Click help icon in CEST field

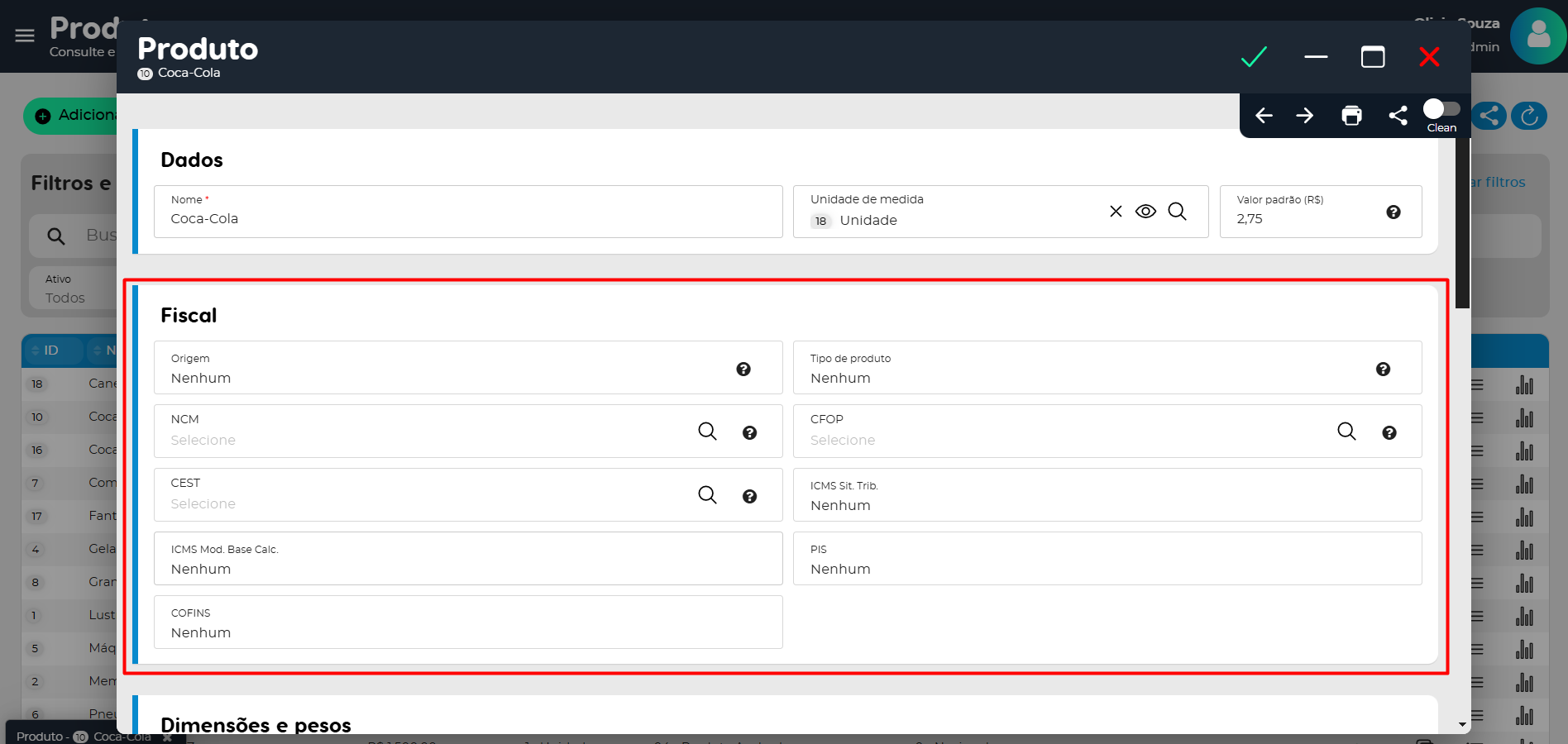[749, 496]
